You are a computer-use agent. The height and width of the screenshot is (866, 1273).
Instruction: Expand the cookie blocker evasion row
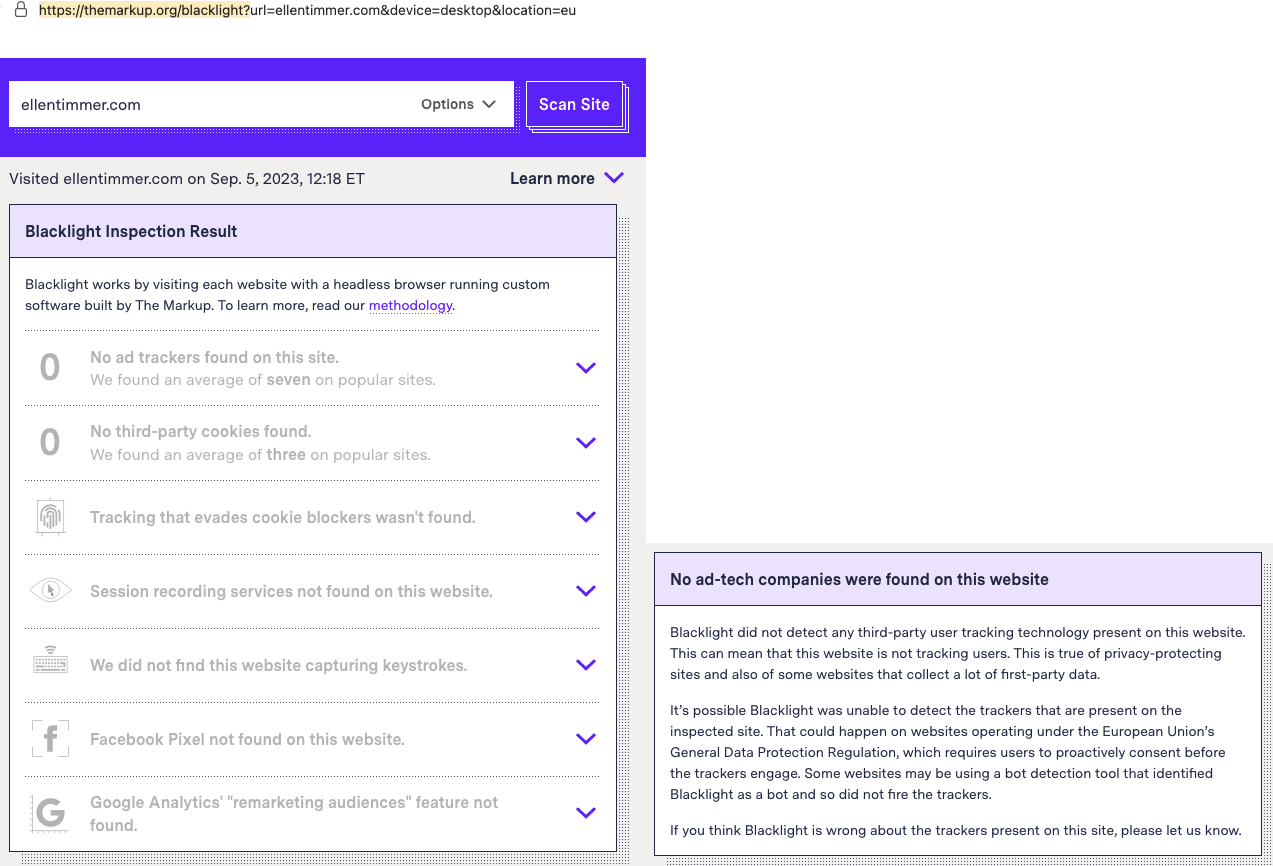click(x=586, y=517)
